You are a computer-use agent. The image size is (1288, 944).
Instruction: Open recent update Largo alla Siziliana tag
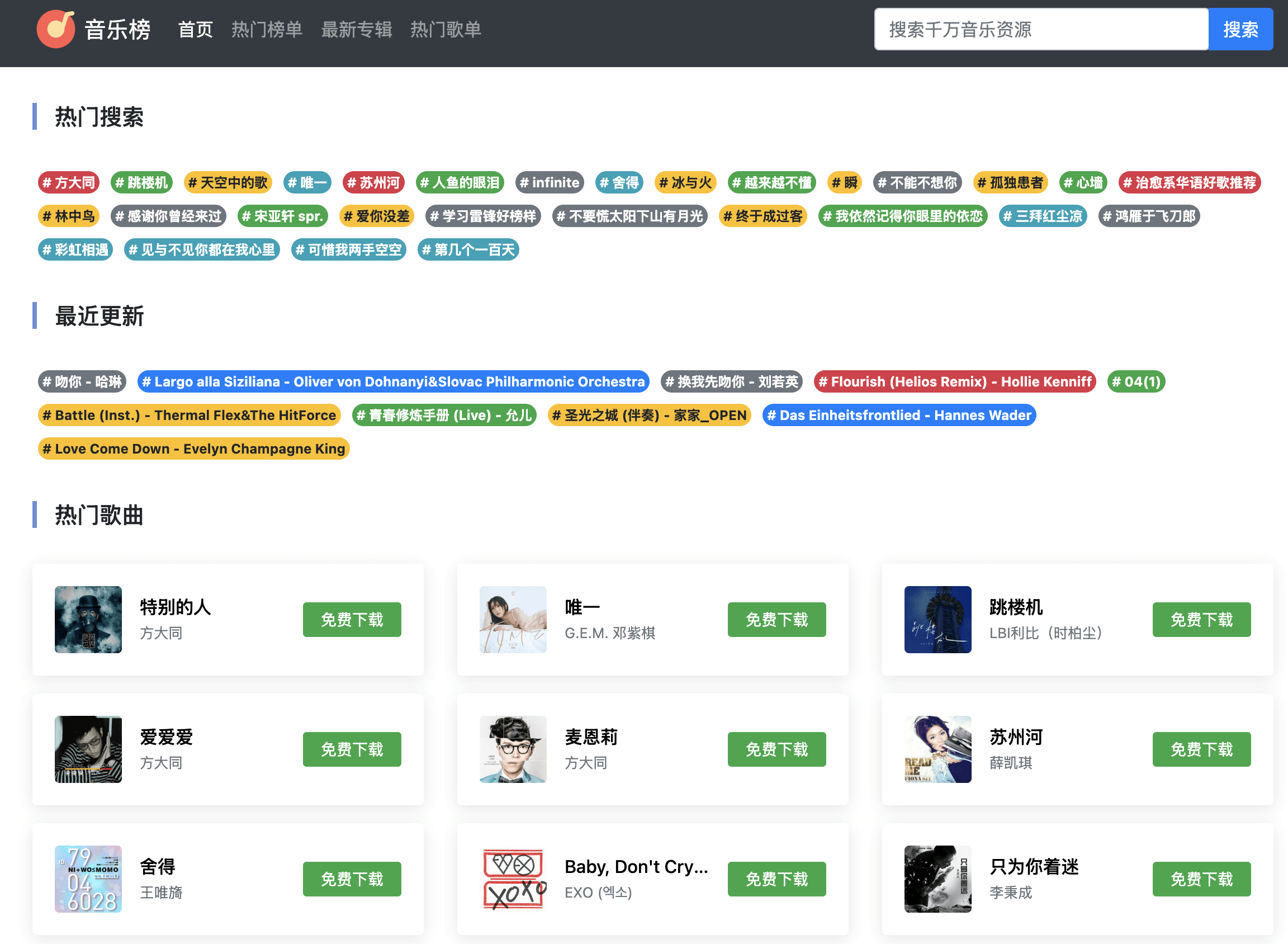click(x=394, y=381)
